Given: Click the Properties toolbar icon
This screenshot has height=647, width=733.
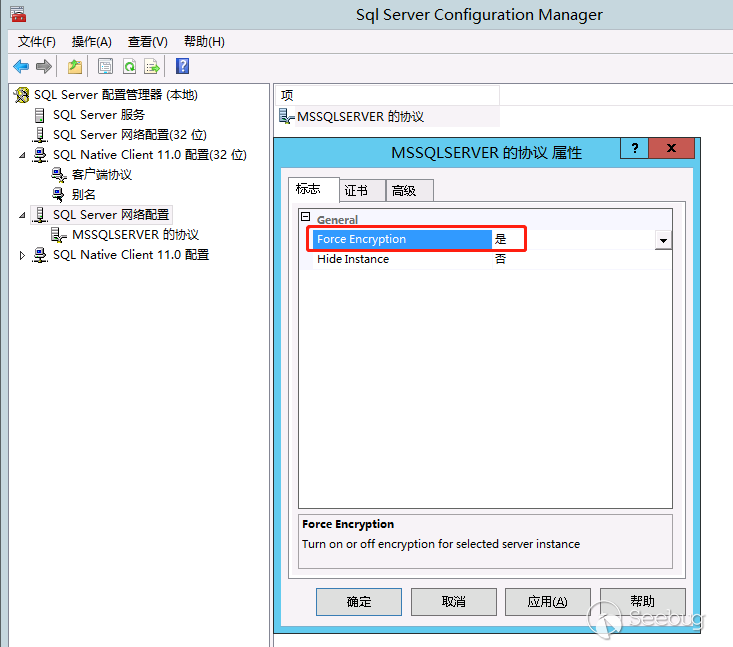Looking at the screenshot, I should pos(106,66).
